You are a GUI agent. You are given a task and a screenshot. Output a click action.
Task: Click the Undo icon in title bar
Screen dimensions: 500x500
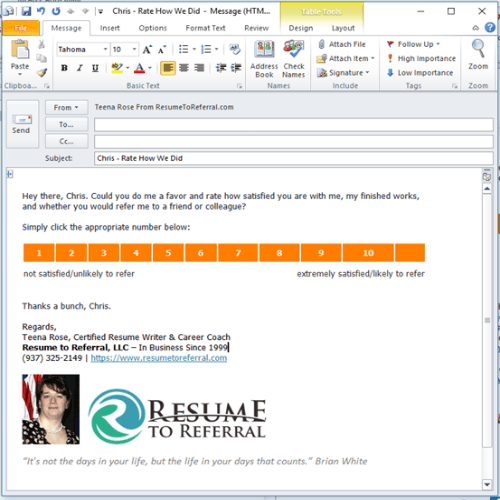pyautogui.click(x=41, y=11)
